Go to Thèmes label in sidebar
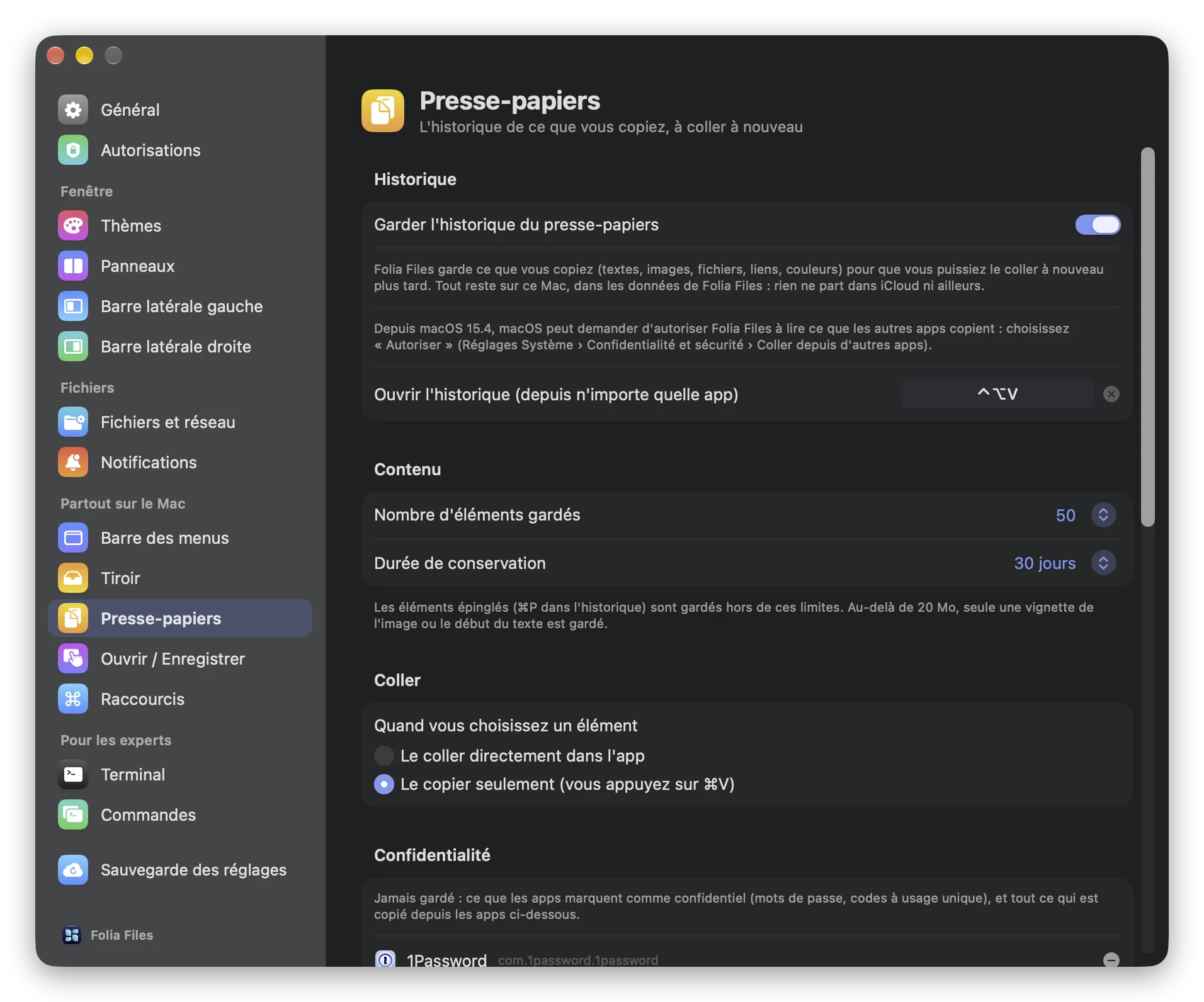Image resolution: width=1204 pixels, height=1002 pixels. (131, 226)
